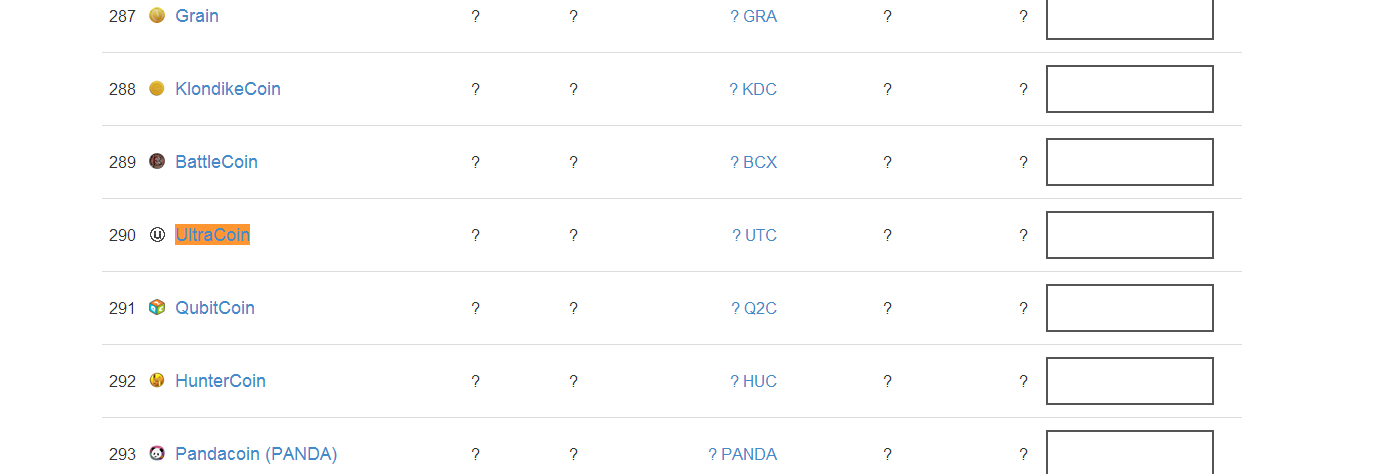1397x474 pixels.
Task: Click the UltraCoin circular U icon
Action: pos(157,235)
